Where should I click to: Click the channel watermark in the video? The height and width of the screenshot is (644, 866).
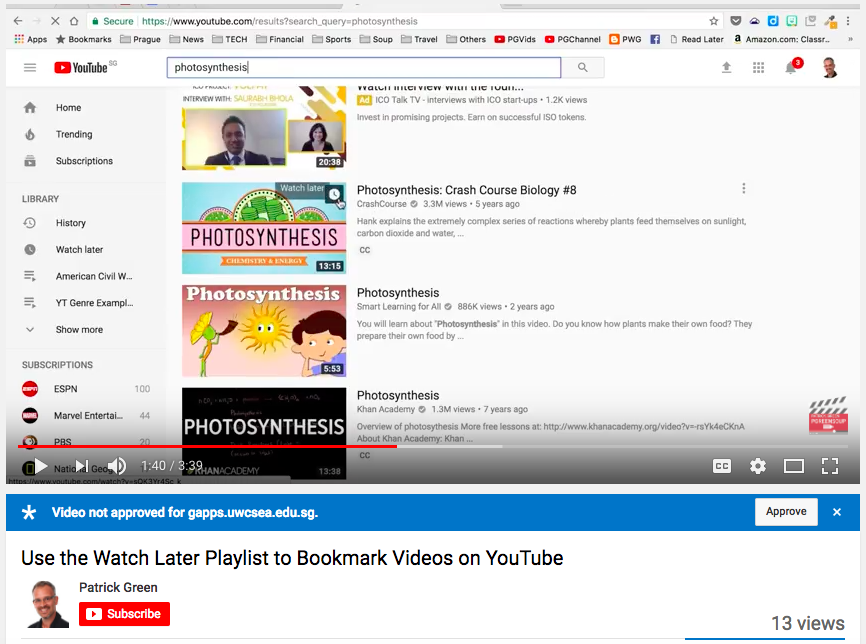pos(828,415)
